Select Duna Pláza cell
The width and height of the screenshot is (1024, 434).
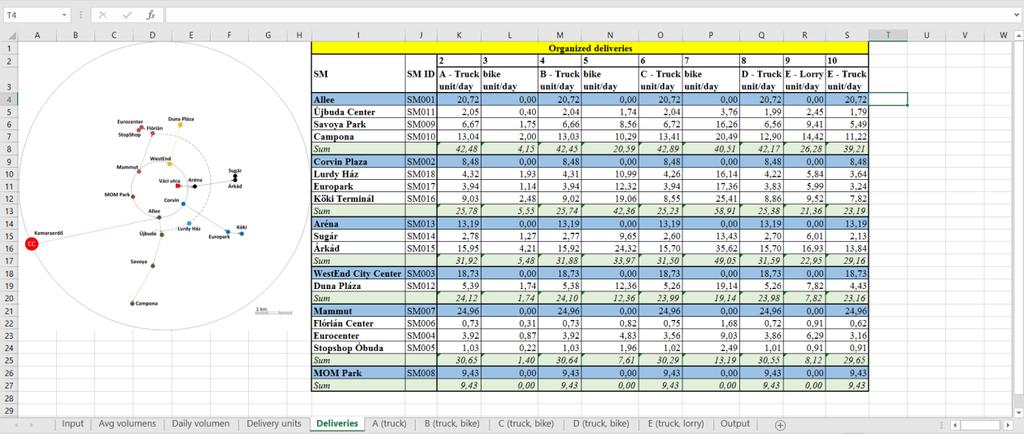(358, 286)
